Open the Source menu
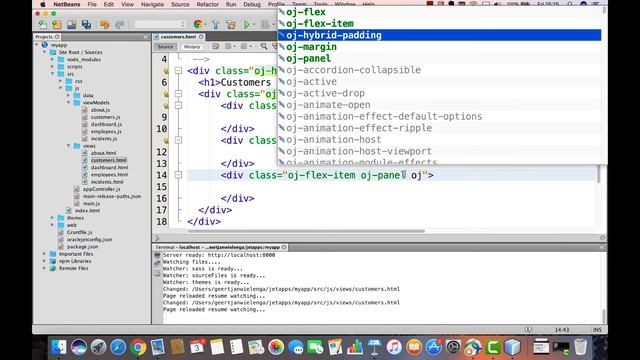640x360 pixels. pos(180,4)
